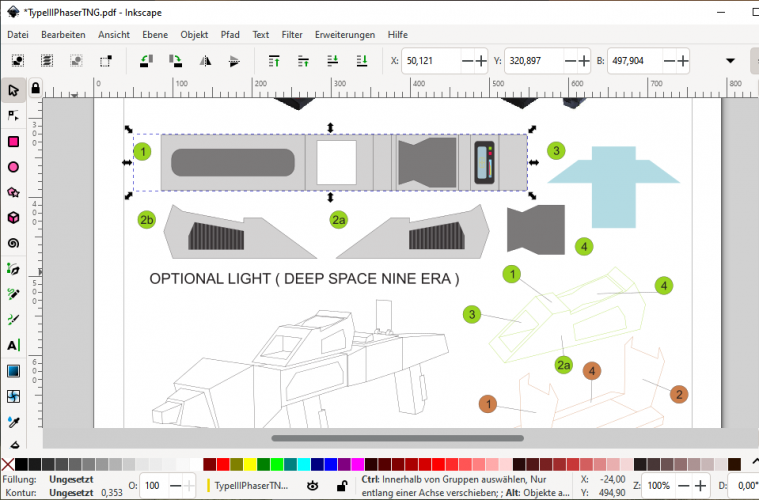Click the Y coordinate field 320,897
This screenshot has height=500, width=759.
tap(535, 61)
